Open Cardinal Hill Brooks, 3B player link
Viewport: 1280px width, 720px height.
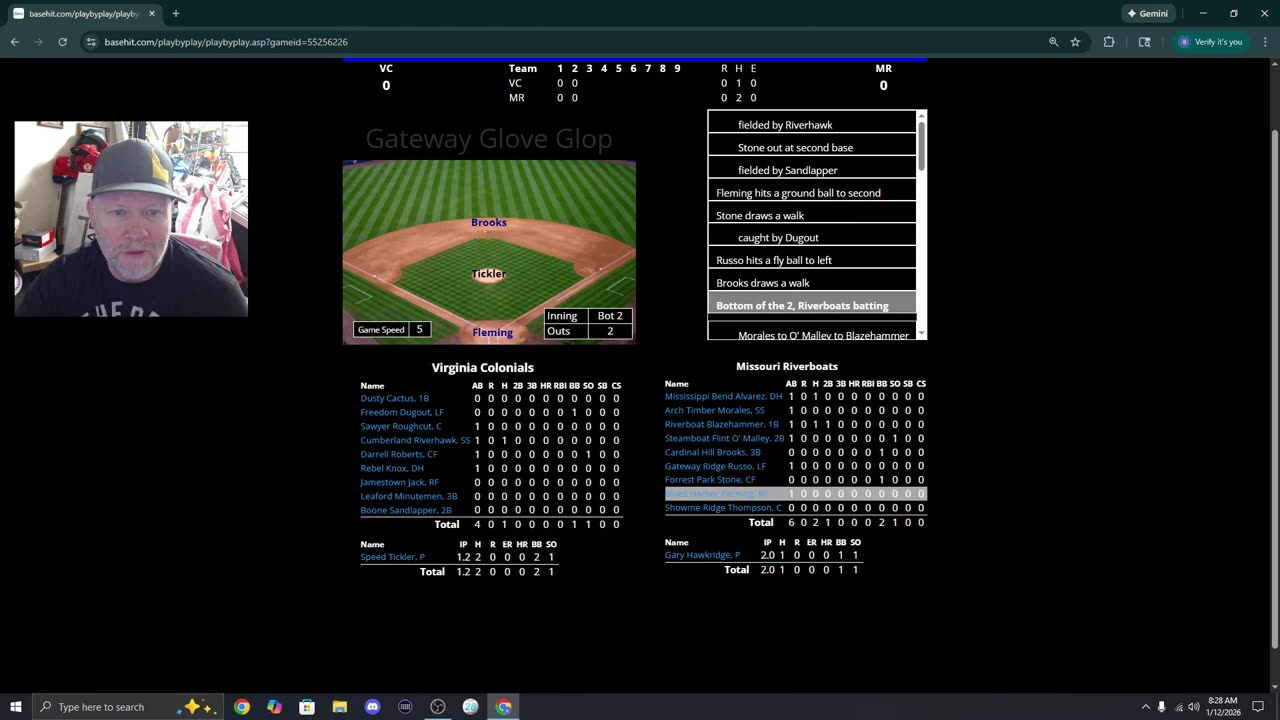click(x=712, y=452)
